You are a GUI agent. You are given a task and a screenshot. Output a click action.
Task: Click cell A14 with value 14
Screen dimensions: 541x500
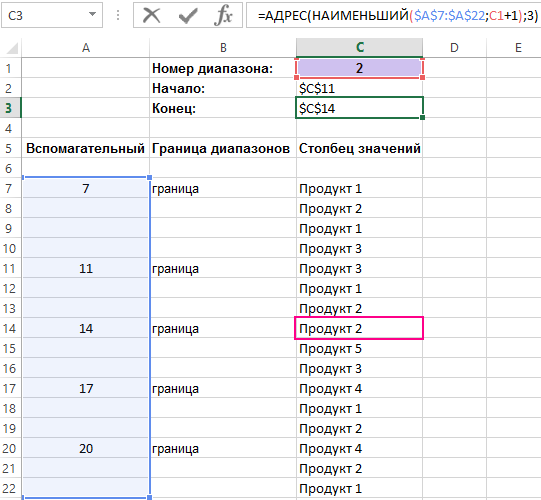86,328
